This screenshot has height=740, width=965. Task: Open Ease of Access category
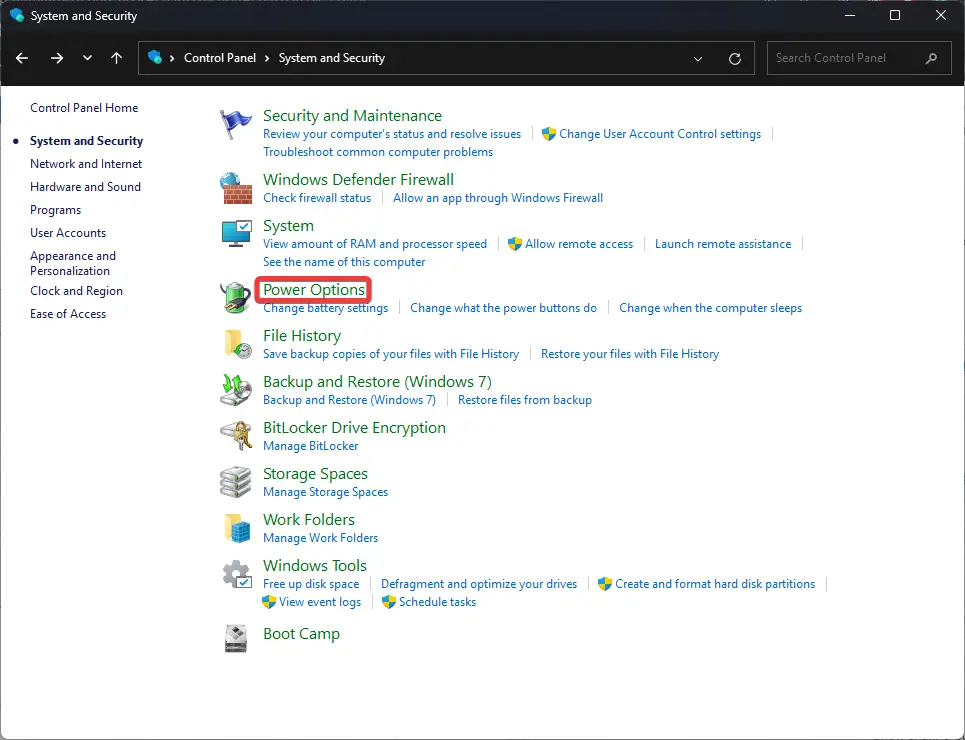[x=68, y=313]
